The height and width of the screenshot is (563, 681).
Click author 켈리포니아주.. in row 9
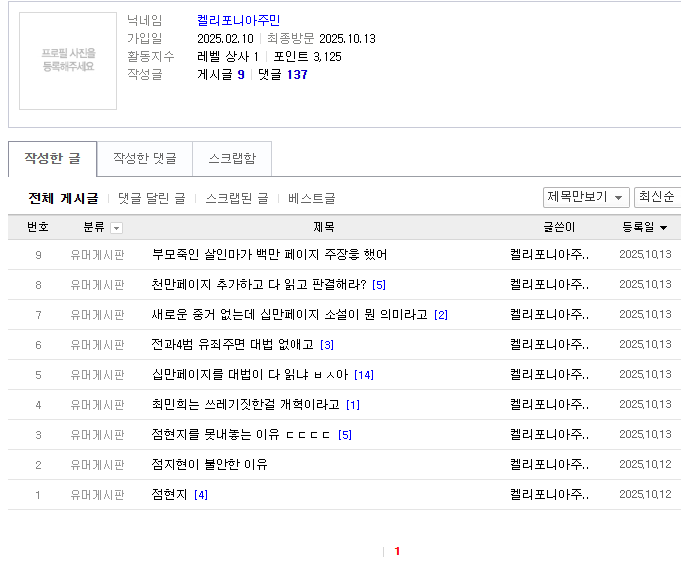pyautogui.click(x=549, y=255)
